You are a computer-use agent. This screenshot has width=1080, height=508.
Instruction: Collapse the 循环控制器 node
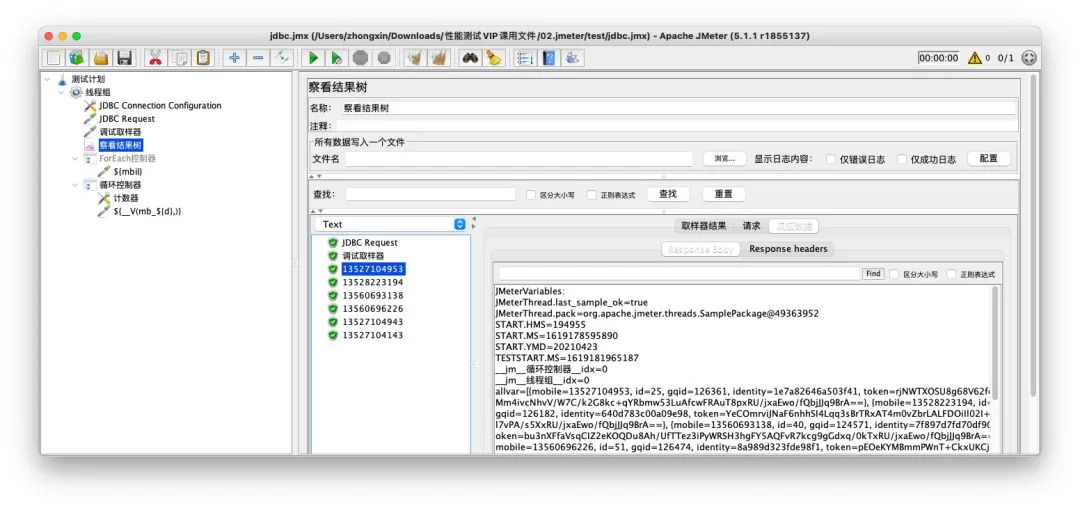pyautogui.click(x=75, y=184)
